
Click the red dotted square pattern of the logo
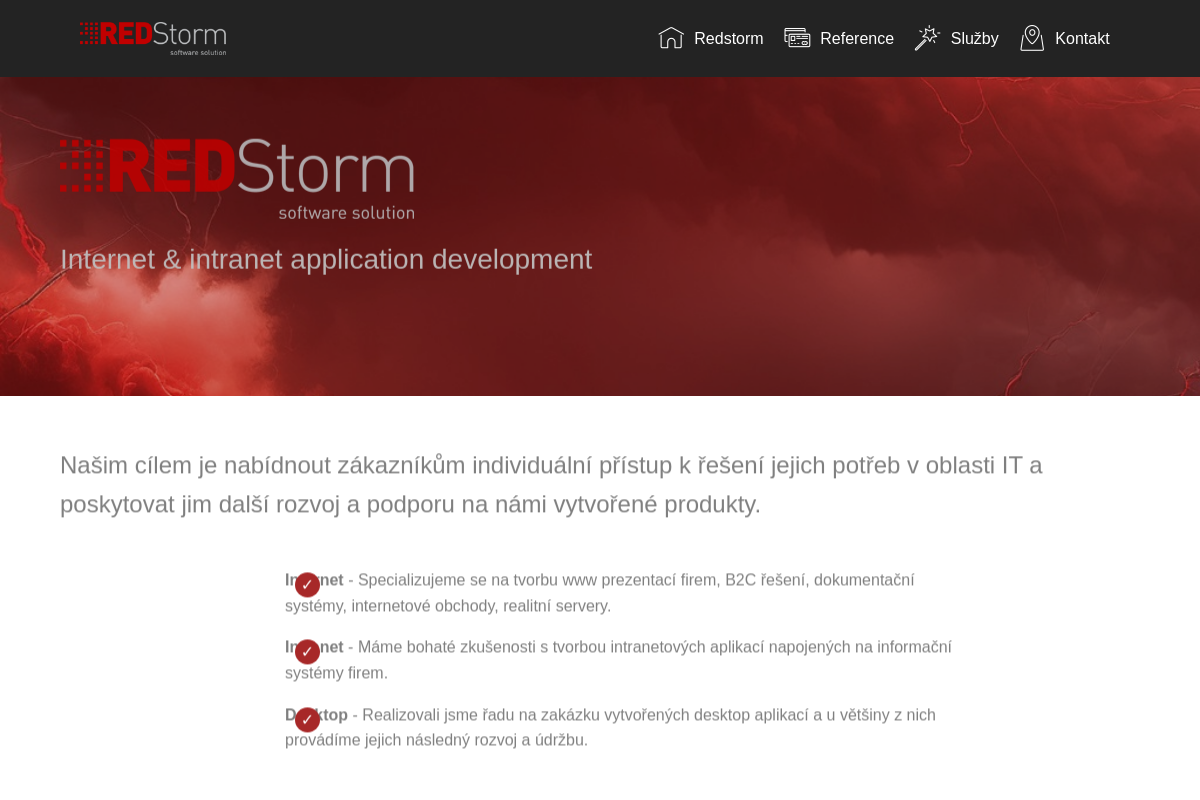pos(82,165)
